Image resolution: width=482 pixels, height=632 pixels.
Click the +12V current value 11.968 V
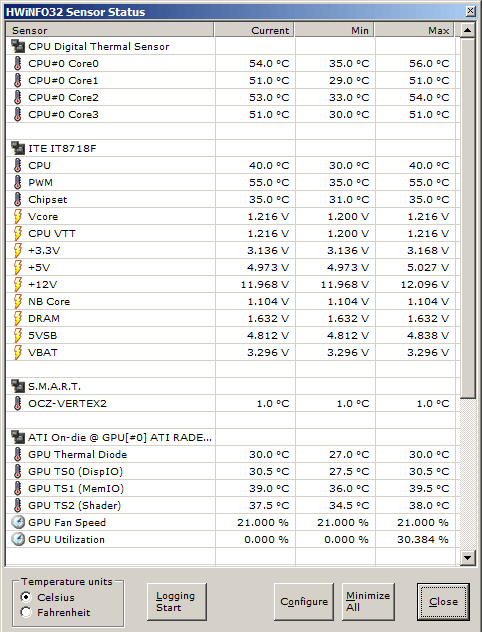click(x=265, y=285)
